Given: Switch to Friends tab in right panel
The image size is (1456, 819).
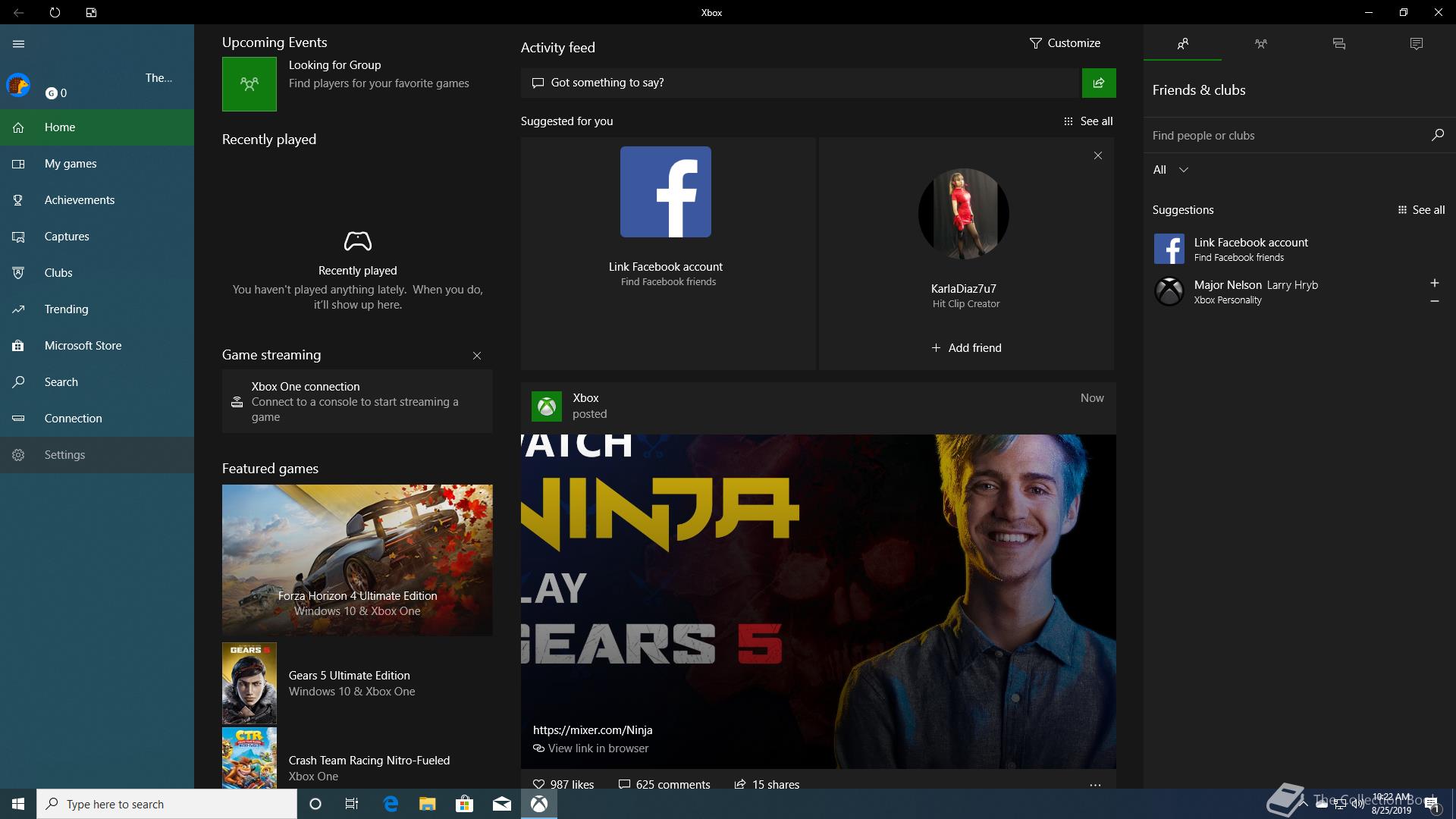Looking at the screenshot, I should pos(1183,43).
